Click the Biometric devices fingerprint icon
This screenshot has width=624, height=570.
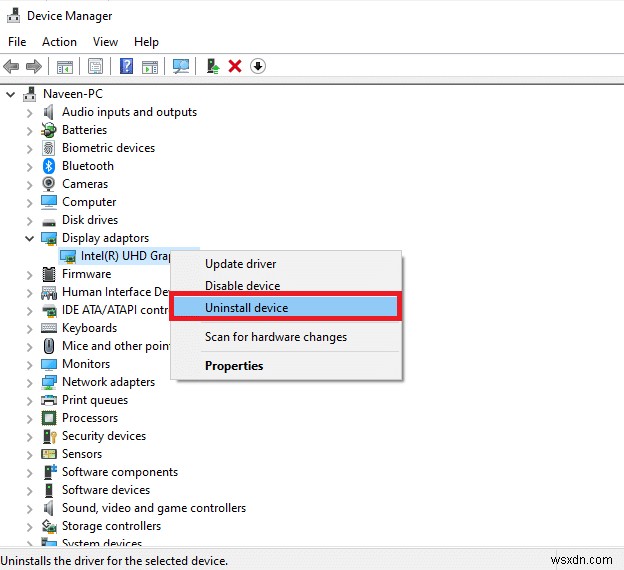(49, 148)
